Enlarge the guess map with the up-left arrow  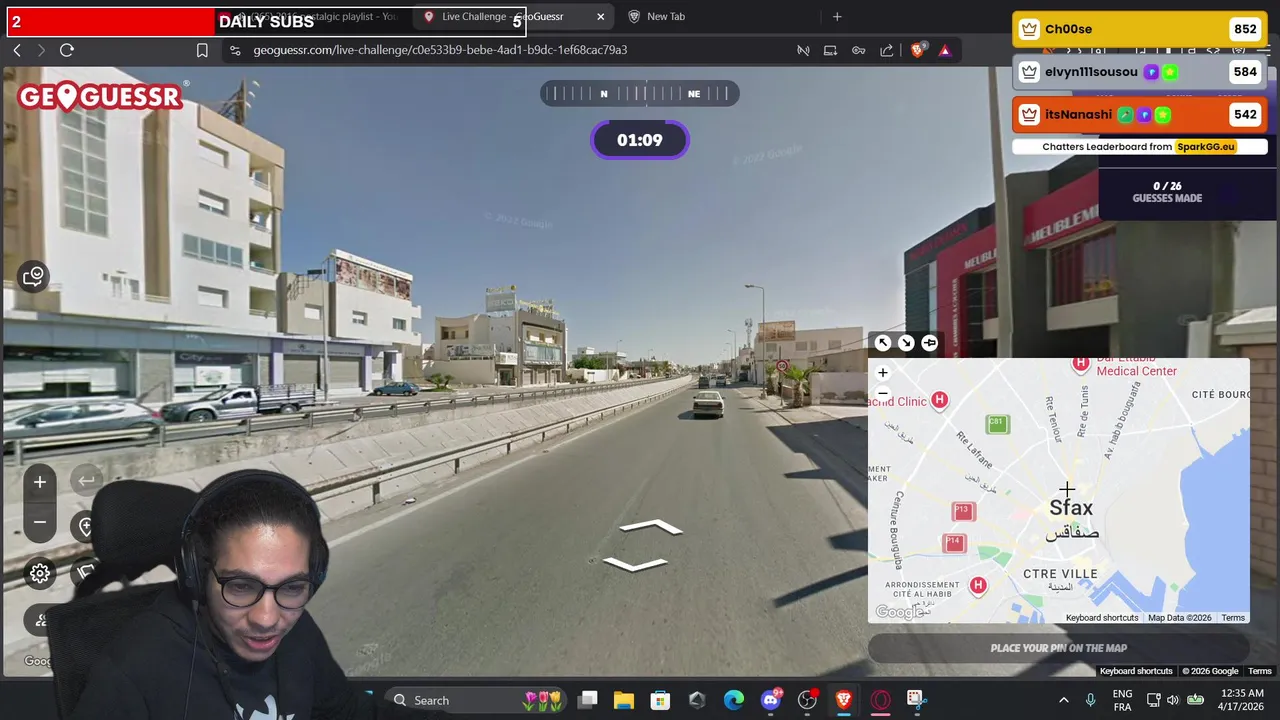pyautogui.click(x=882, y=343)
